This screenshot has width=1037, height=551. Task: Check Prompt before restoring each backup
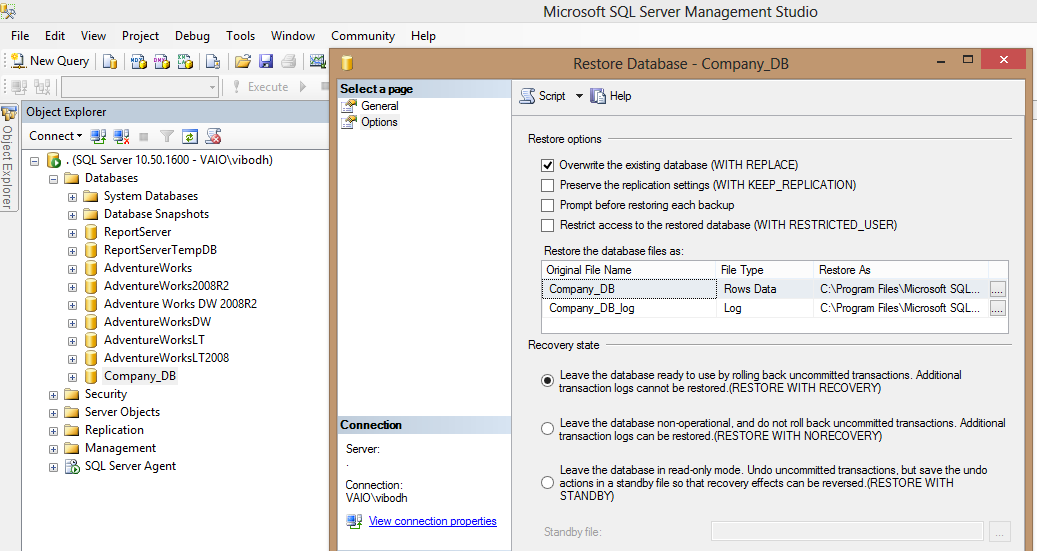click(547, 205)
